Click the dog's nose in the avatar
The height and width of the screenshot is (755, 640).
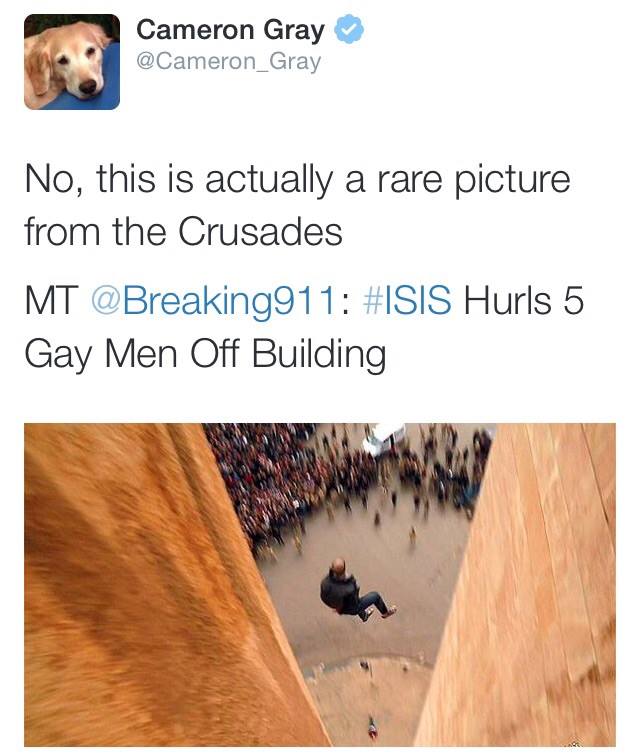point(88,86)
